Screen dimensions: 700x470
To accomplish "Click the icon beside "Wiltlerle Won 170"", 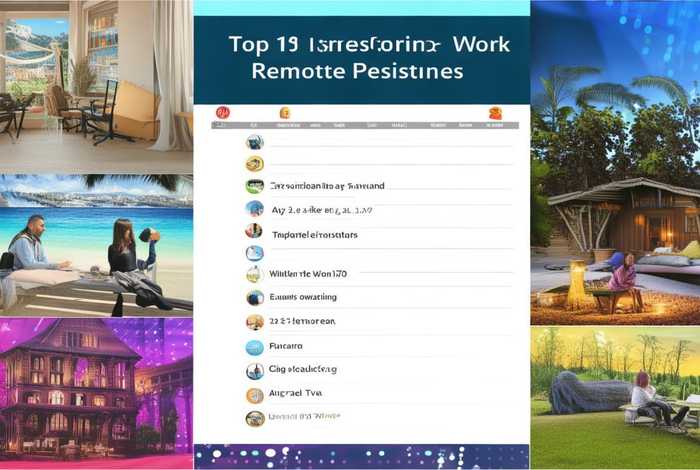I will [254, 274].
